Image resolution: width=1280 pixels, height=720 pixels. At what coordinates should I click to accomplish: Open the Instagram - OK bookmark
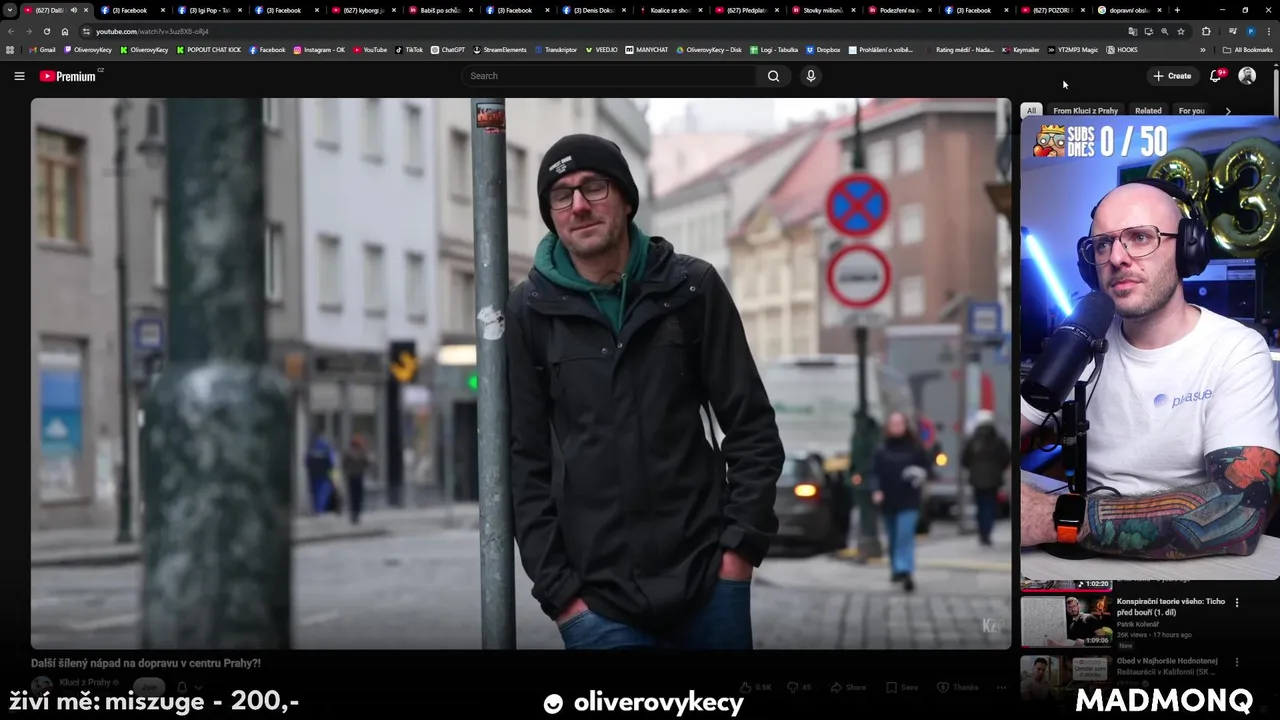pos(319,50)
